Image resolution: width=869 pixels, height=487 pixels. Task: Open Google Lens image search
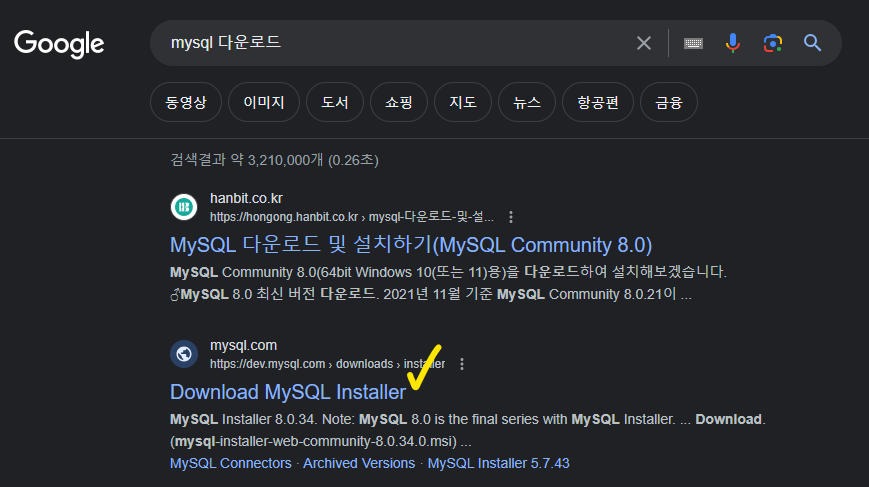tap(773, 43)
